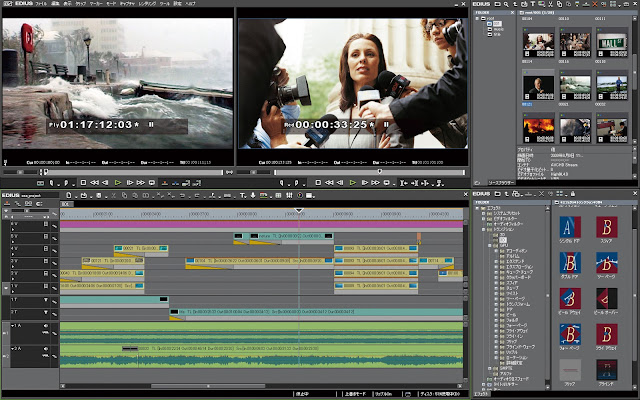This screenshot has width=640, height=400.
Task: Click the timeline horizontal scrollbar
Action: (261, 386)
